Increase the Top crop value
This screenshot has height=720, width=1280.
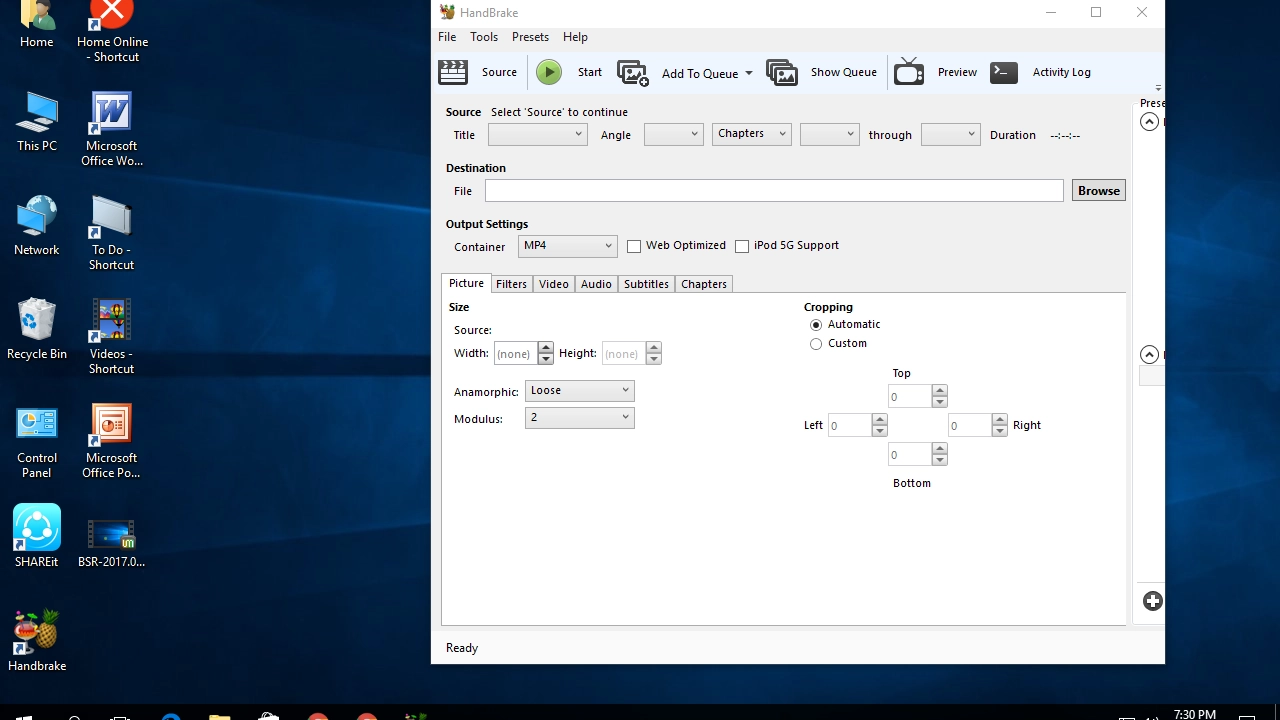tap(939, 391)
